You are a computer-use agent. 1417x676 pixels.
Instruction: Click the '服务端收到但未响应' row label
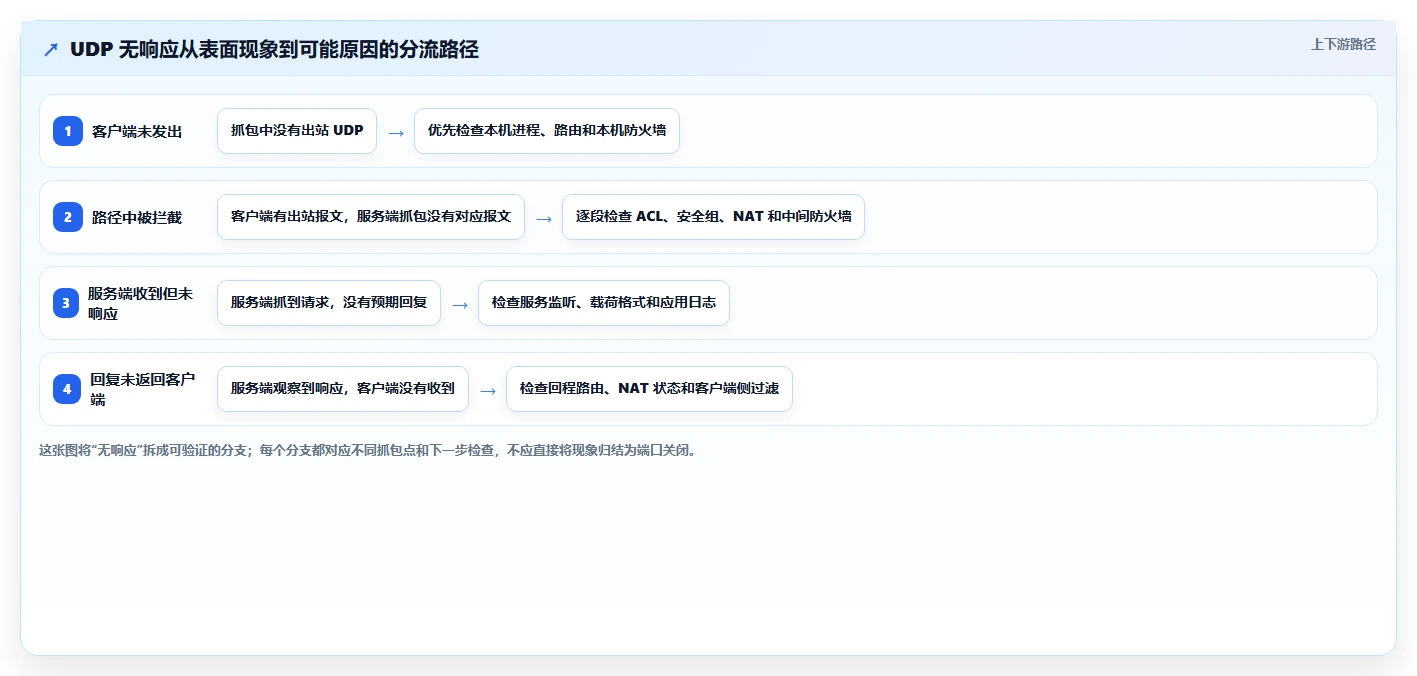141,303
